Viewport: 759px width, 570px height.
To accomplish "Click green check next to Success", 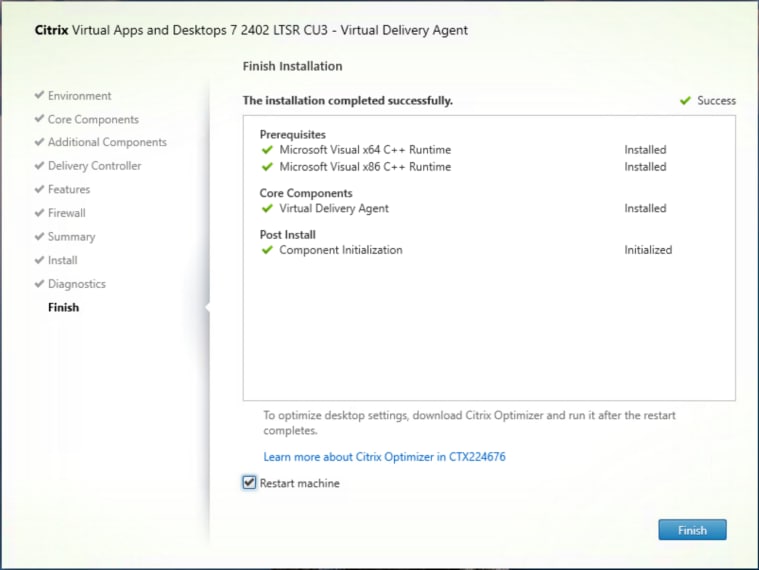I will click(x=685, y=100).
